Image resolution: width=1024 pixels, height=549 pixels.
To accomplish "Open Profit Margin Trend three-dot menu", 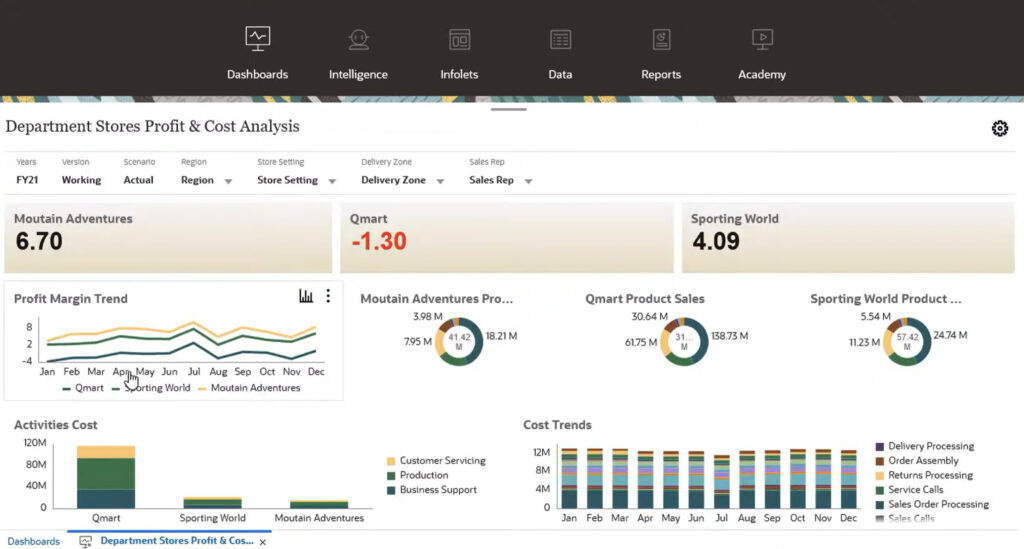I will tap(328, 297).
